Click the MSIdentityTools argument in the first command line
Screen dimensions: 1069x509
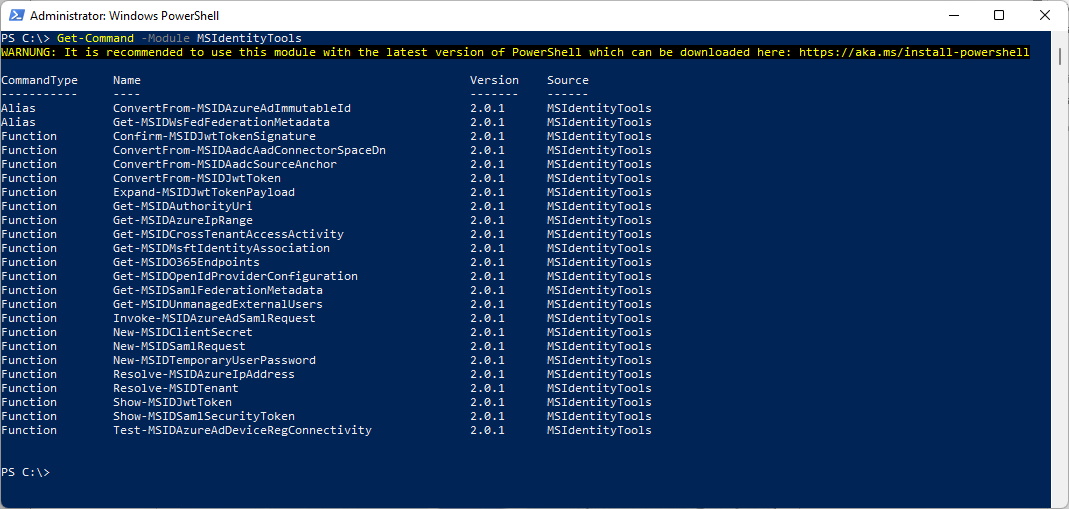pyautogui.click(x=249, y=38)
